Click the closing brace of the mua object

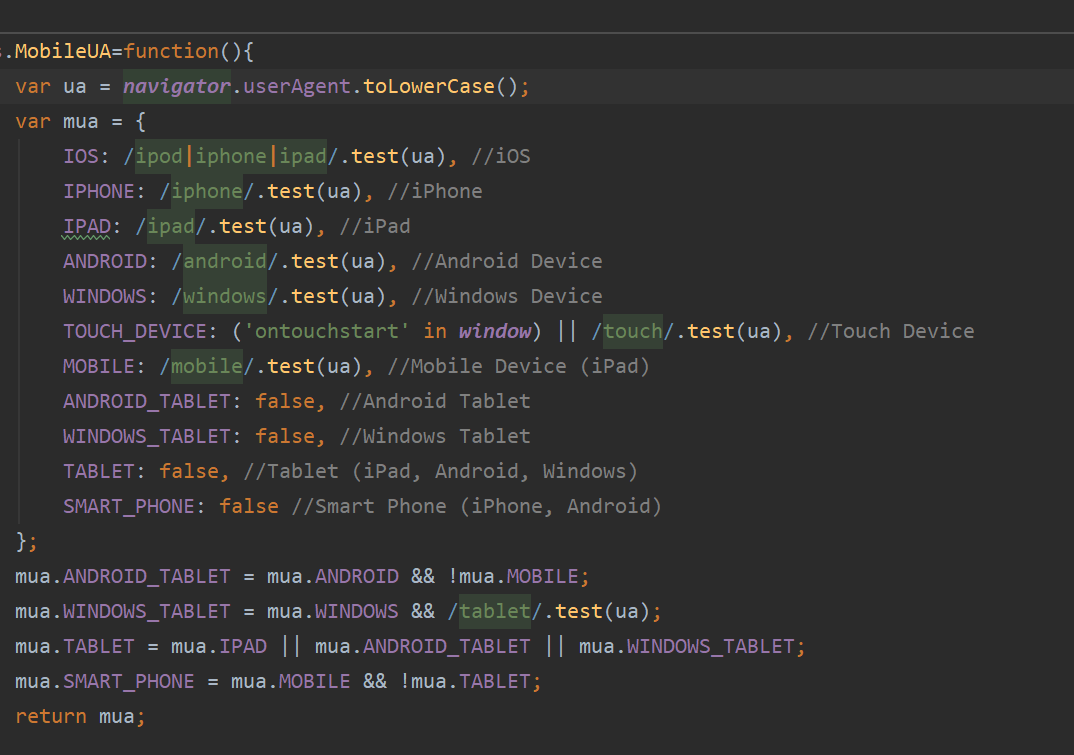coord(21,541)
